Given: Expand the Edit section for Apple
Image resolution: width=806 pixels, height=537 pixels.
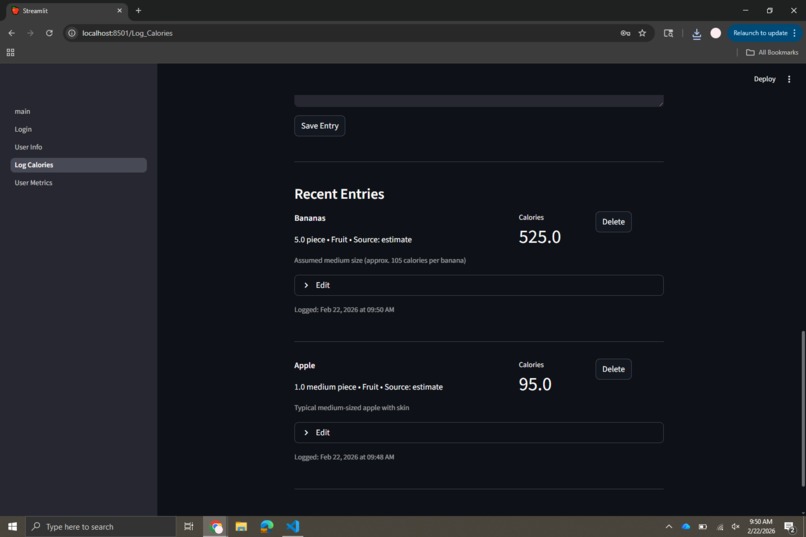Looking at the screenshot, I should coord(479,433).
